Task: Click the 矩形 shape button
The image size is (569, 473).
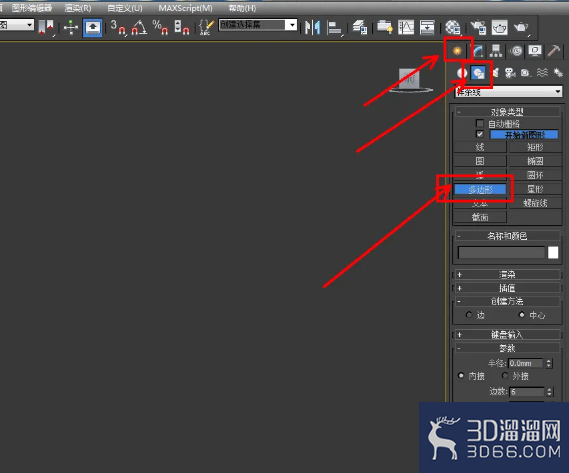Action: [535, 147]
